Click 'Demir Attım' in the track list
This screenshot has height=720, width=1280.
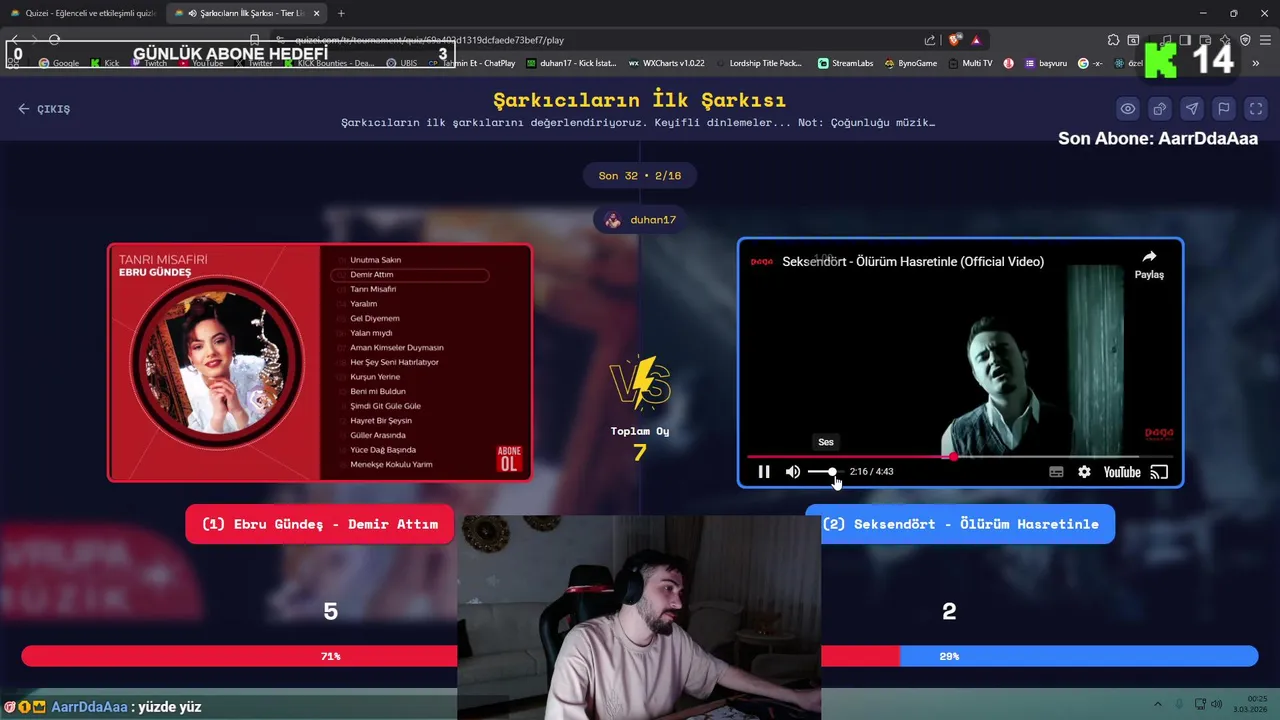pyautogui.click(x=372, y=274)
